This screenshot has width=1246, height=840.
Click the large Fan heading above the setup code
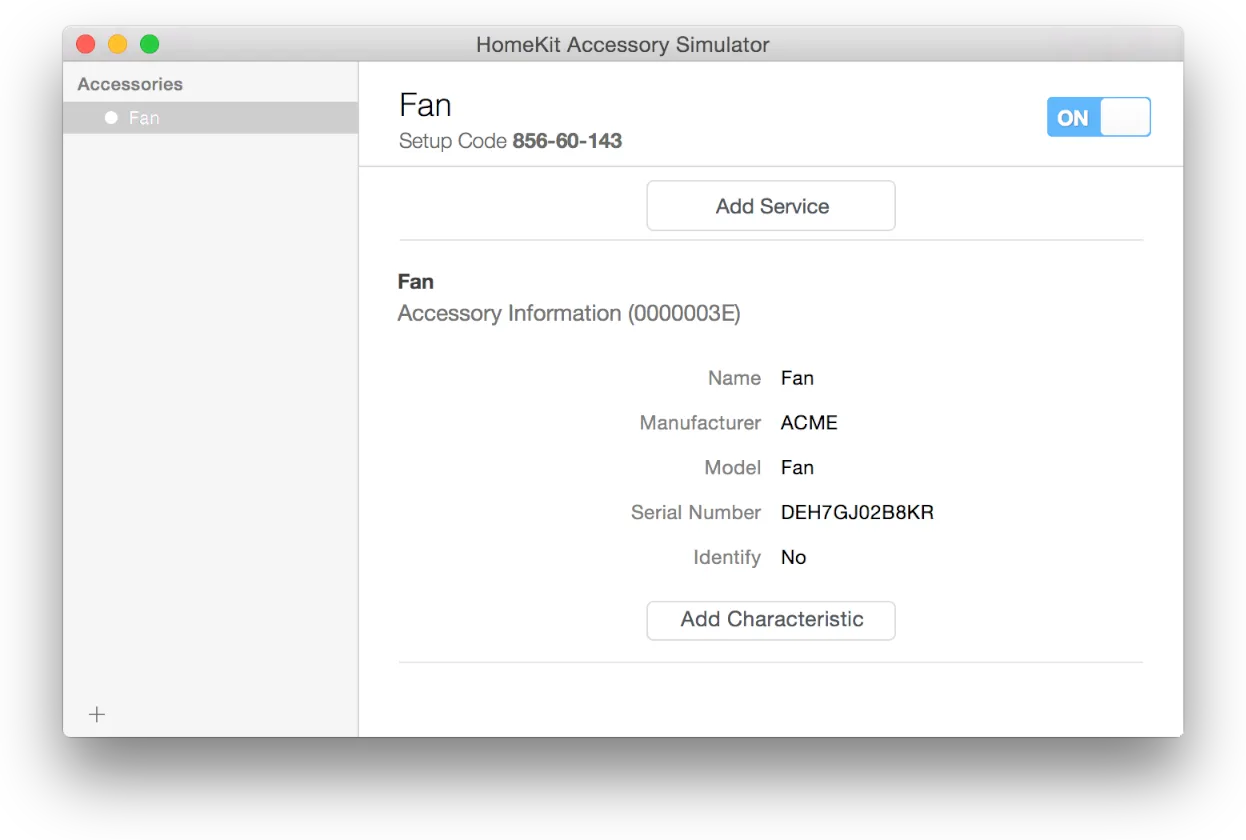(x=425, y=105)
